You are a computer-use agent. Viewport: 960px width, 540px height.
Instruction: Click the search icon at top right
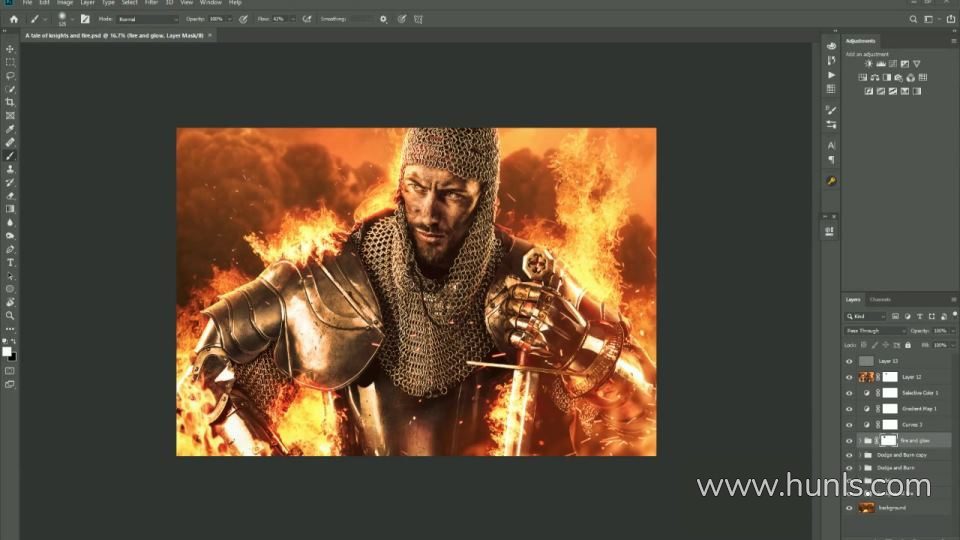click(x=913, y=19)
